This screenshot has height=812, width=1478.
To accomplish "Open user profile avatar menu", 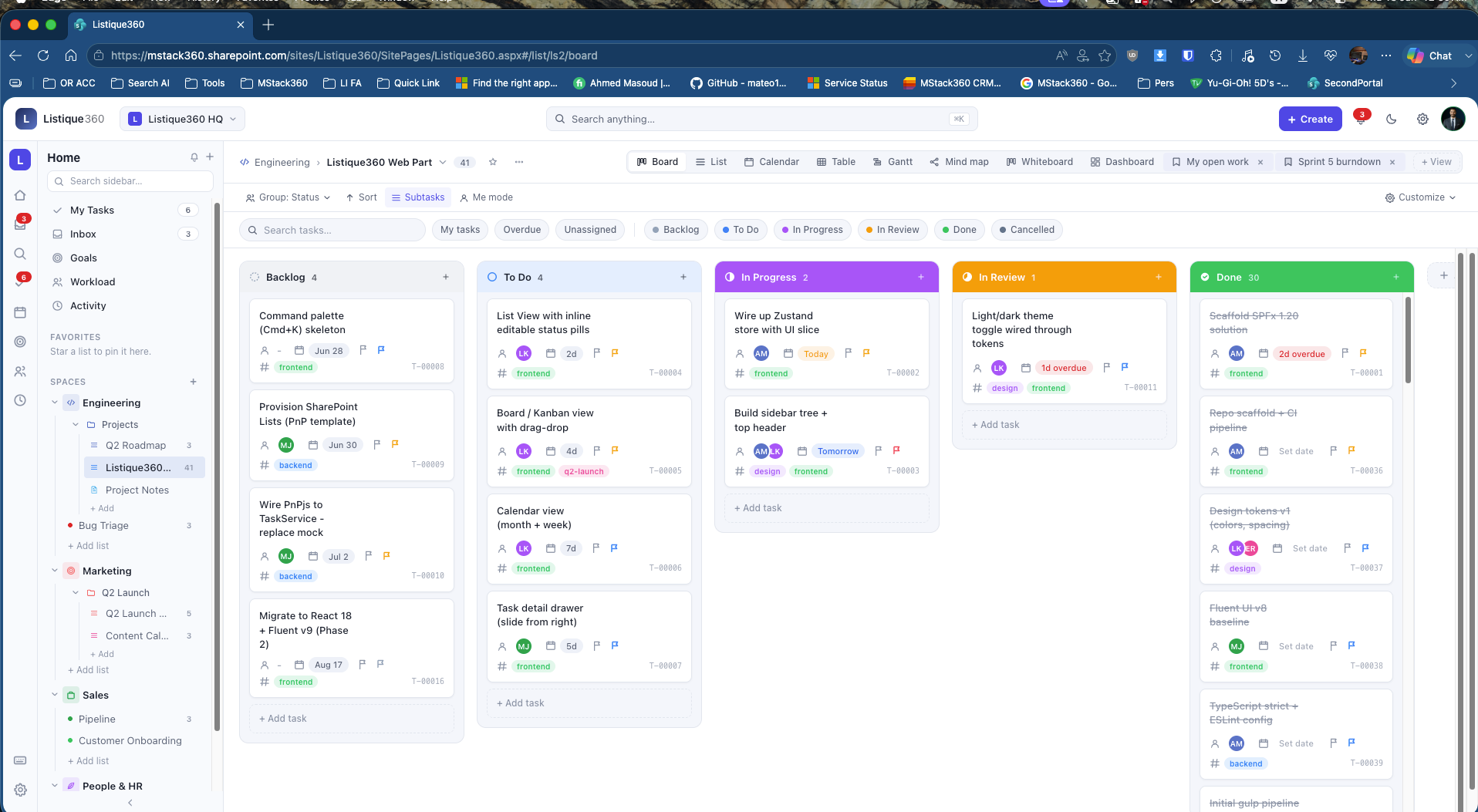I will tap(1453, 119).
